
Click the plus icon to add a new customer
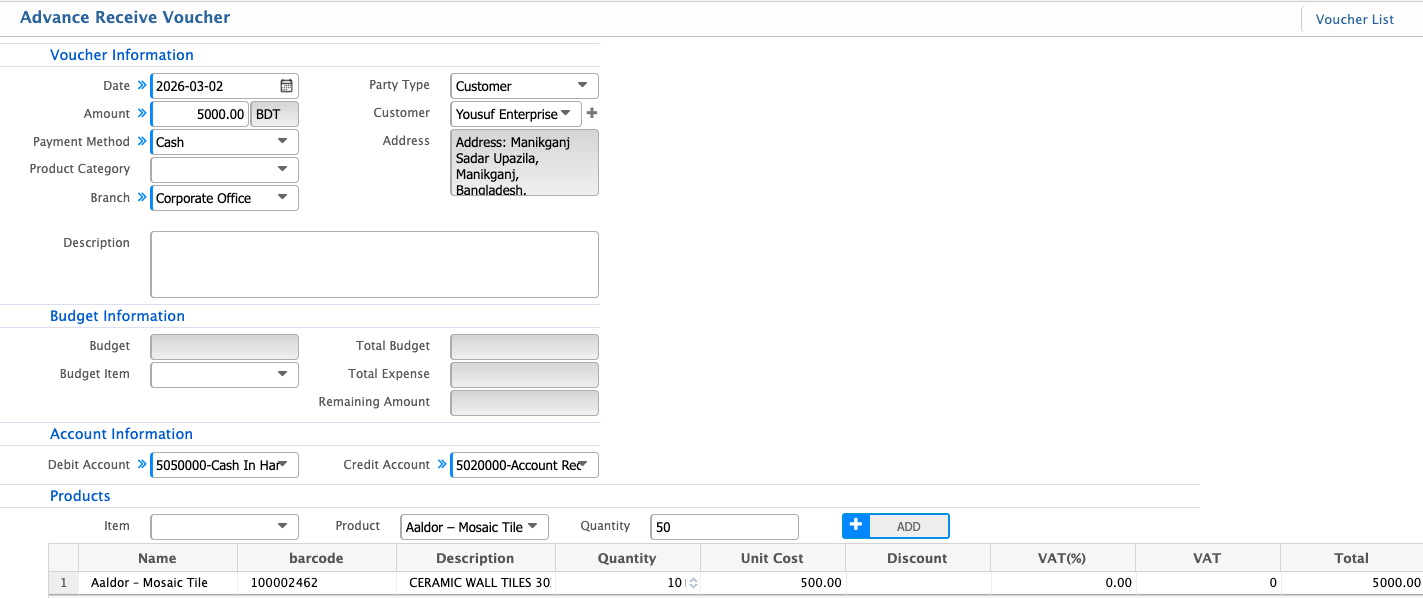coord(591,113)
